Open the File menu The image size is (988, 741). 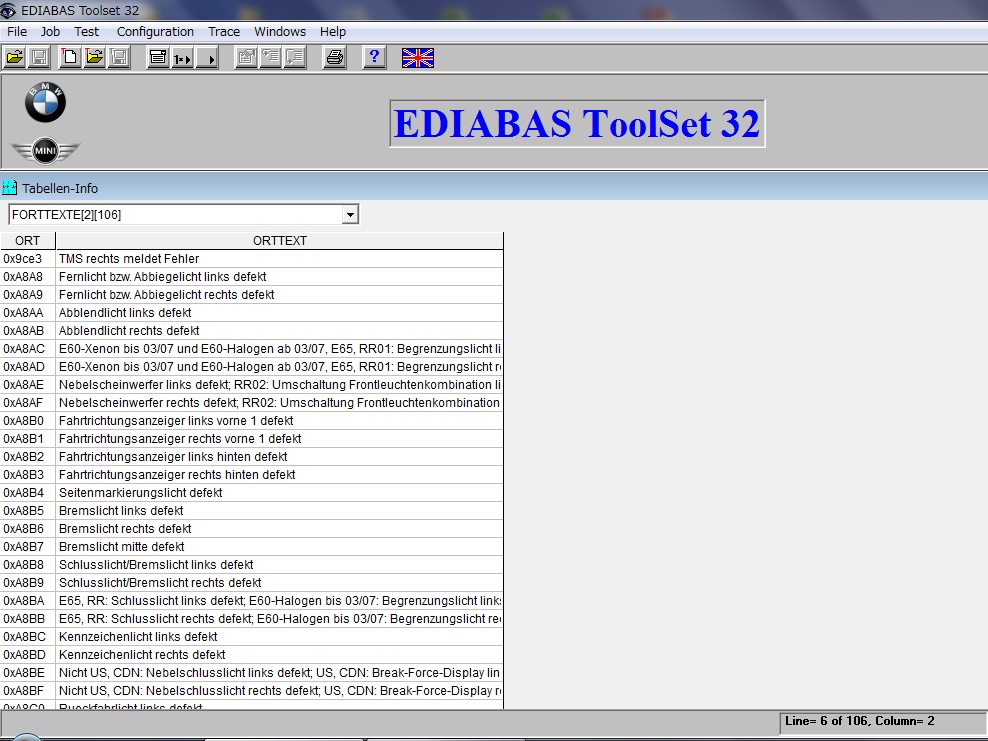click(17, 32)
